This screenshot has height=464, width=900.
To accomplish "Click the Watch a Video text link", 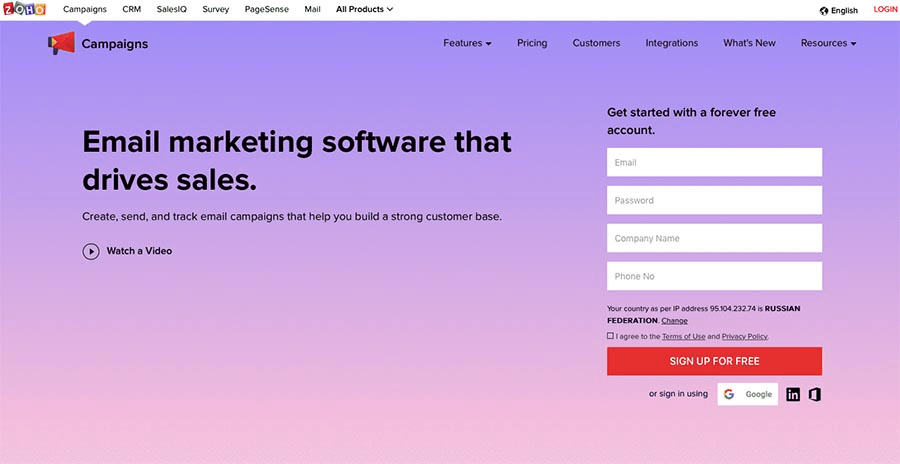I will click(x=139, y=251).
